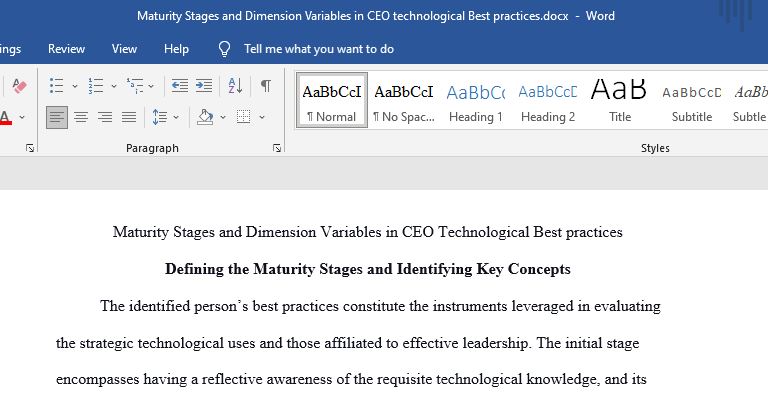Apply the Title style
Screen dimensions: 768x397
pos(620,102)
